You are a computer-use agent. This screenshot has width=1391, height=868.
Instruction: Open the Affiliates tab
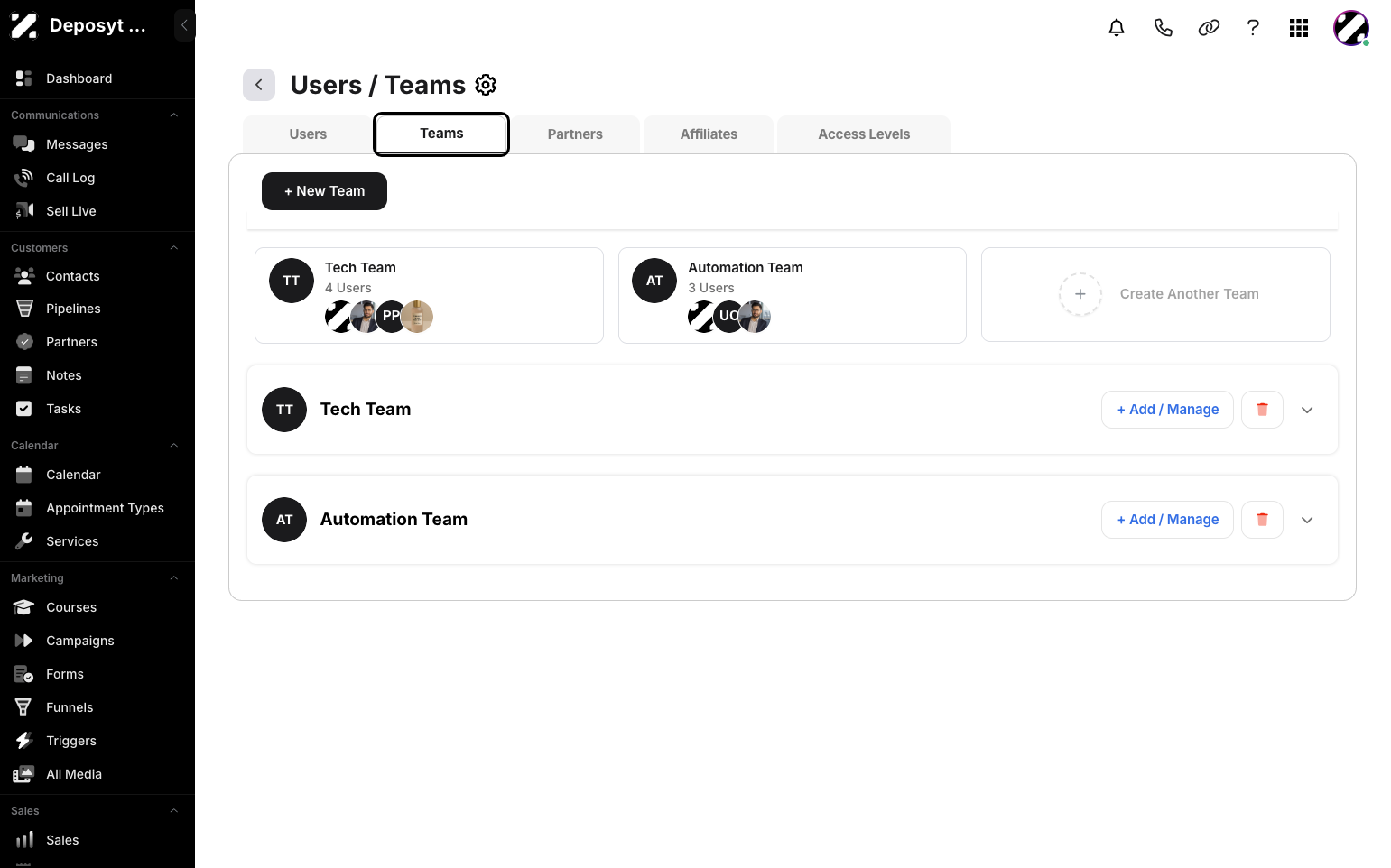click(x=709, y=134)
